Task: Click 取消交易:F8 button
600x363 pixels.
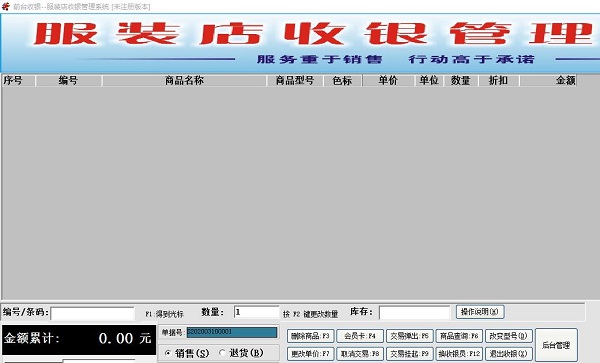Action: click(360, 354)
